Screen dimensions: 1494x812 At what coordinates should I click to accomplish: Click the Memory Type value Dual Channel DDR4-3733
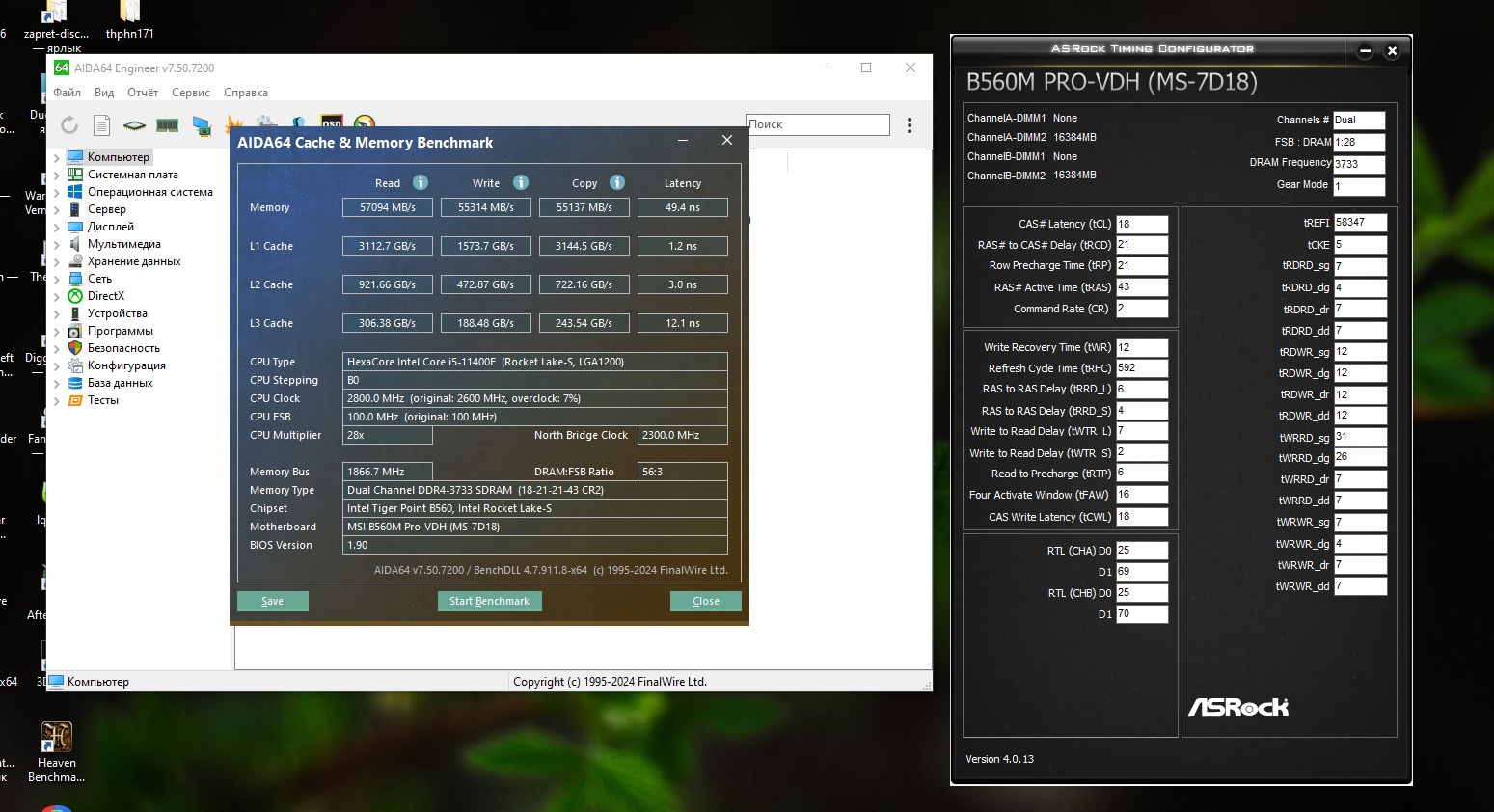pyautogui.click(x=535, y=490)
